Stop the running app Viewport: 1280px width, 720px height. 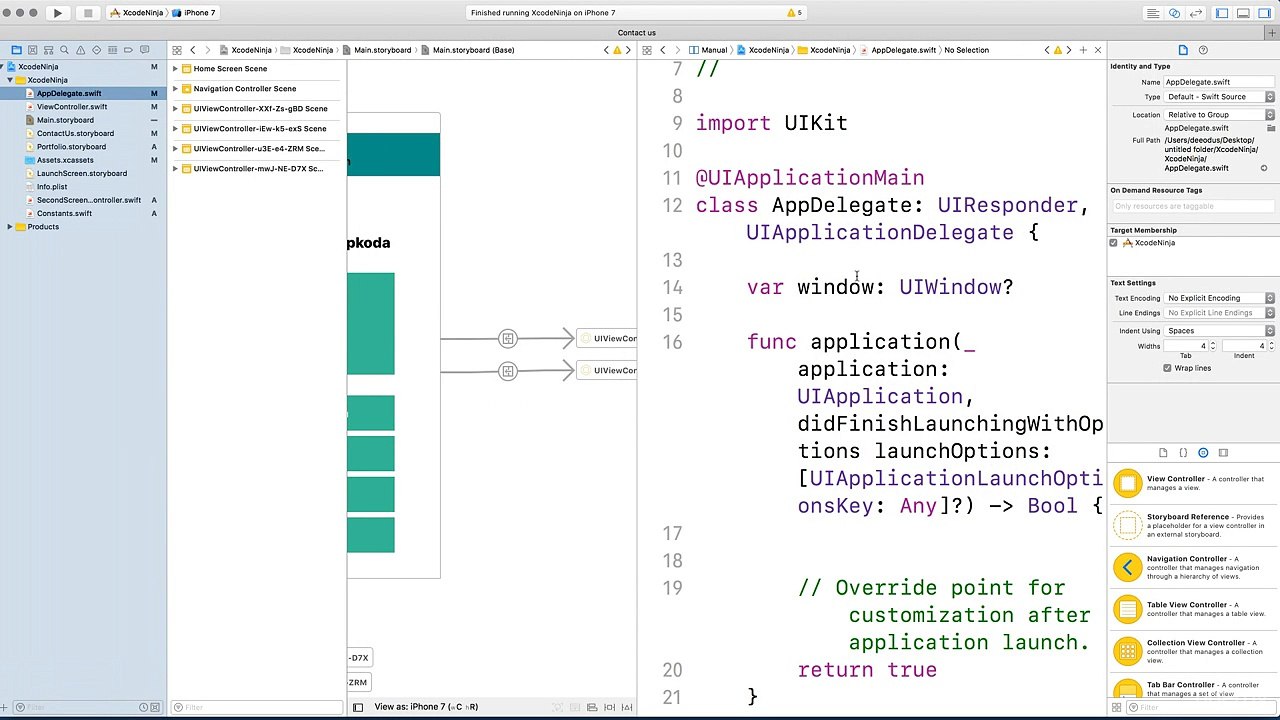click(87, 13)
